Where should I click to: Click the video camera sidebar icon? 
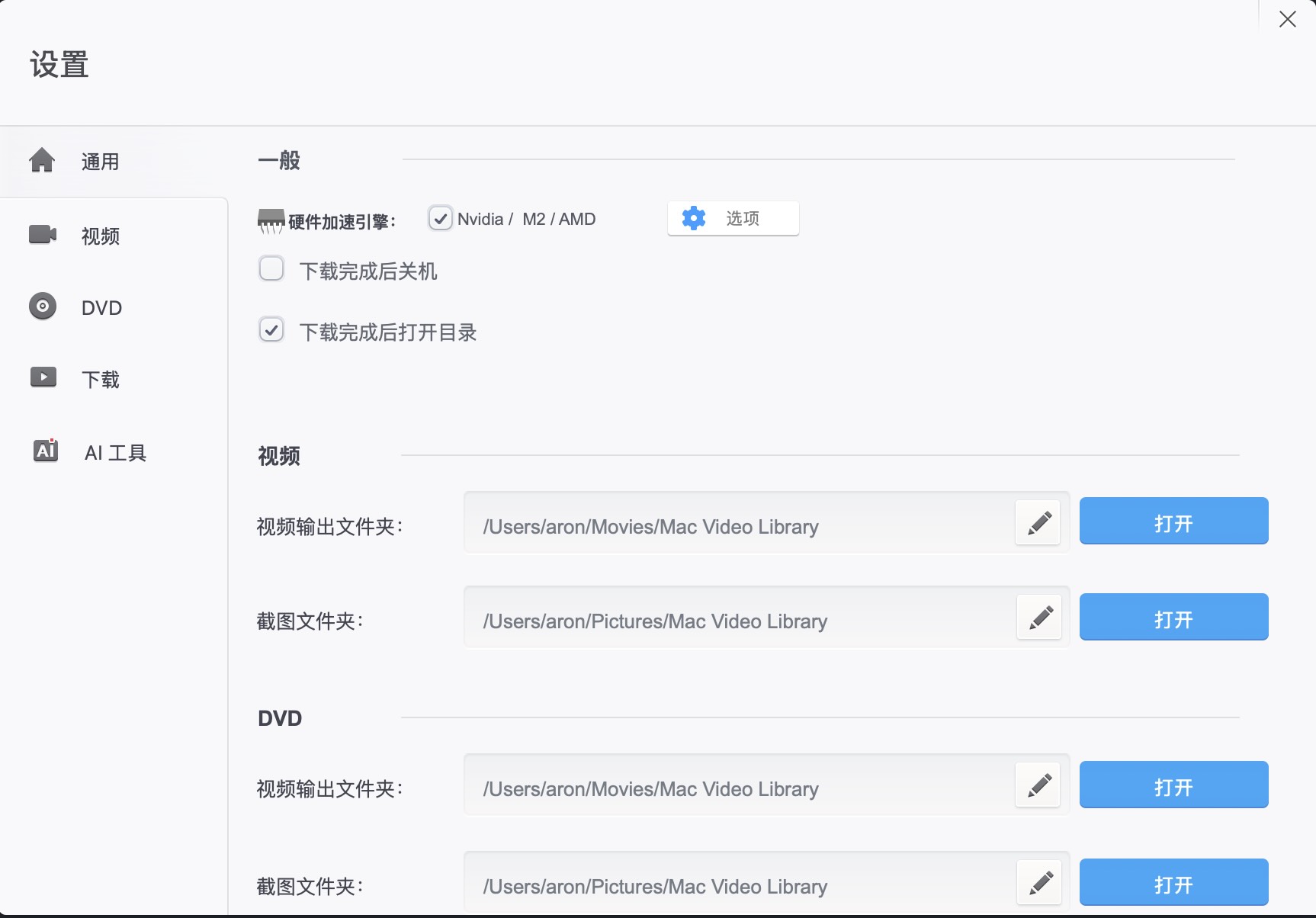click(x=43, y=234)
